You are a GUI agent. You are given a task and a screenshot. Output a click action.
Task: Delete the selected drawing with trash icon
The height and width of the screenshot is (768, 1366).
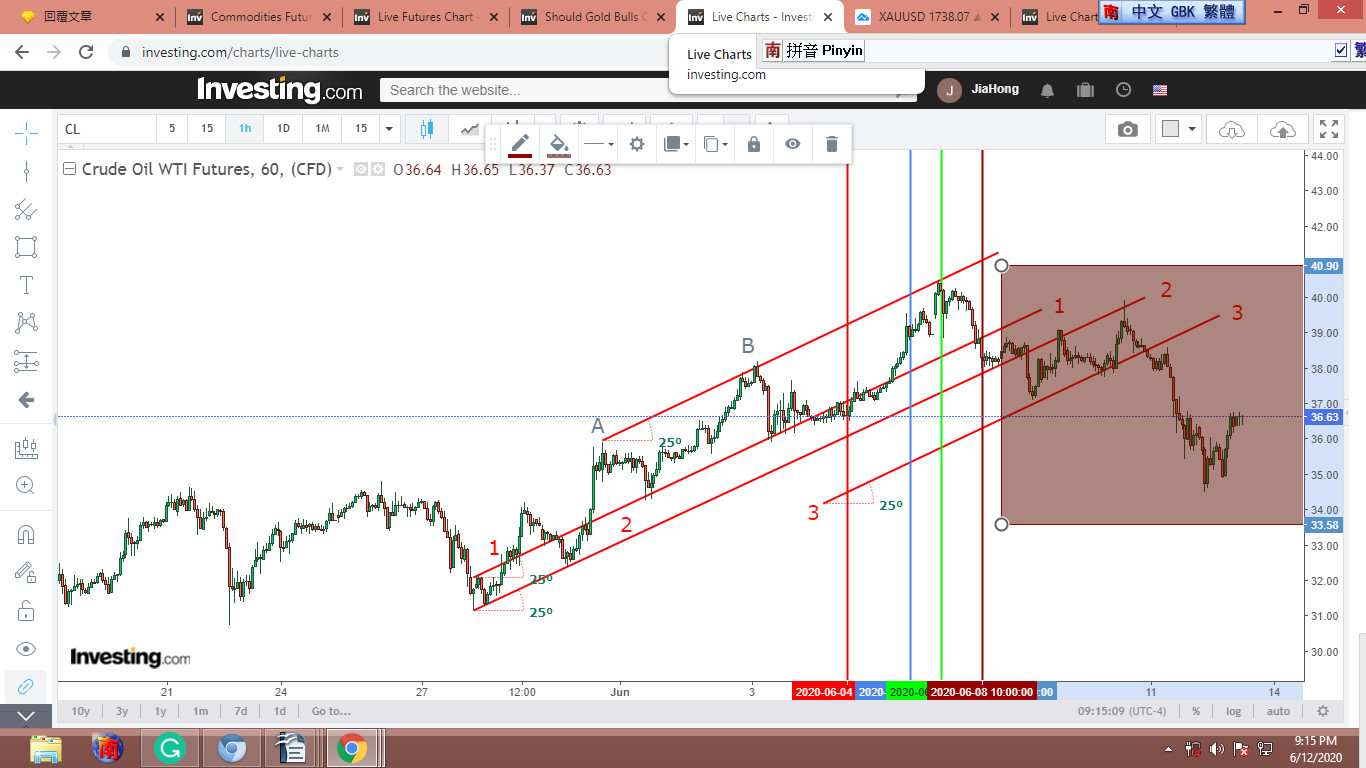[831, 144]
